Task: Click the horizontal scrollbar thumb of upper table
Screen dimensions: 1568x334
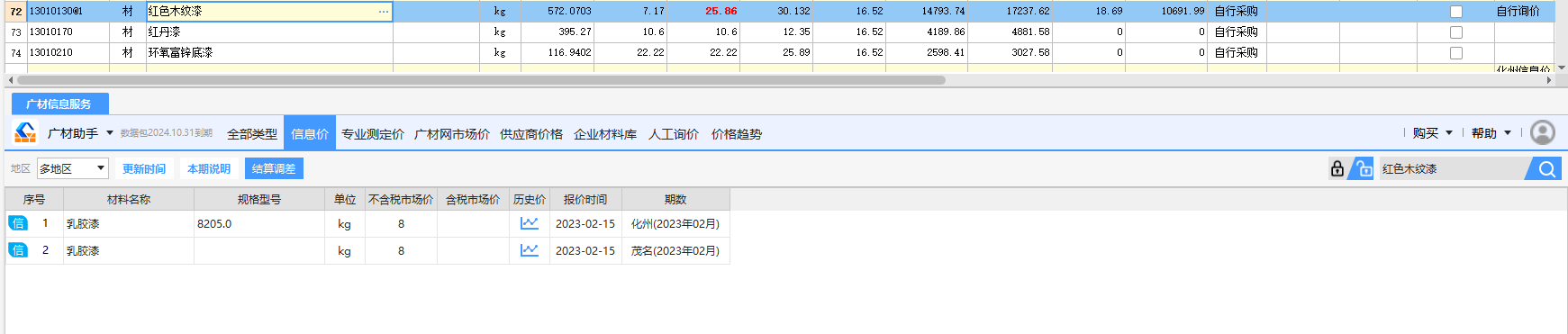Action: (x=481, y=80)
